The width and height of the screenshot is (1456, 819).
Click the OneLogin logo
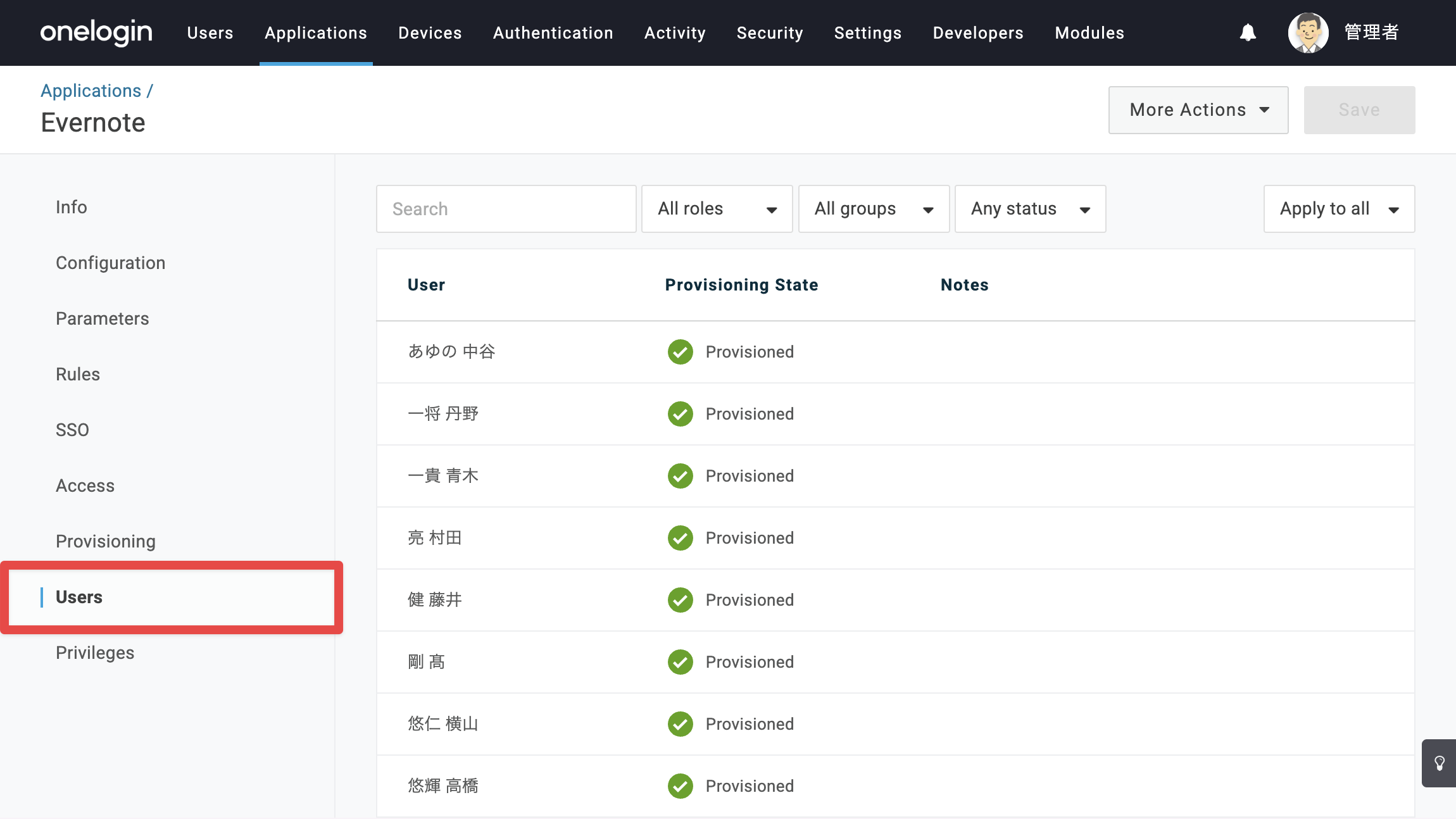pos(96,32)
